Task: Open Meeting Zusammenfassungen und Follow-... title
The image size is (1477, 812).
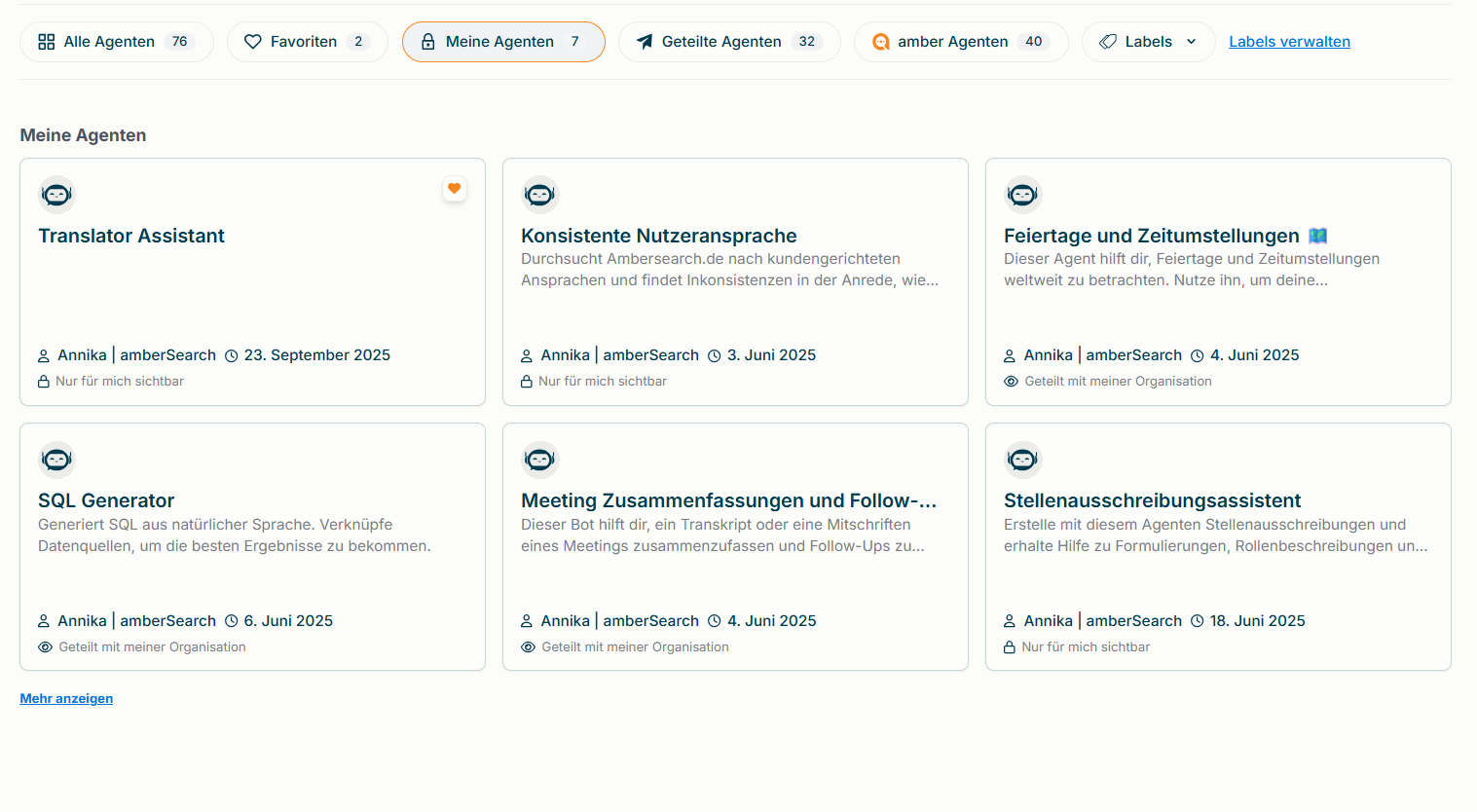Action: [729, 500]
